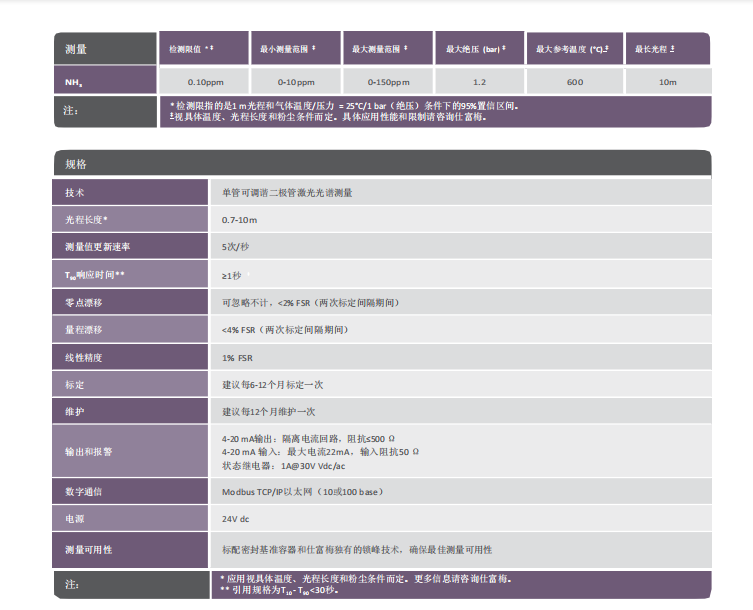Click the 24V dc power value
The width and height of the screenshot is (753, 610).
[236, 520]
